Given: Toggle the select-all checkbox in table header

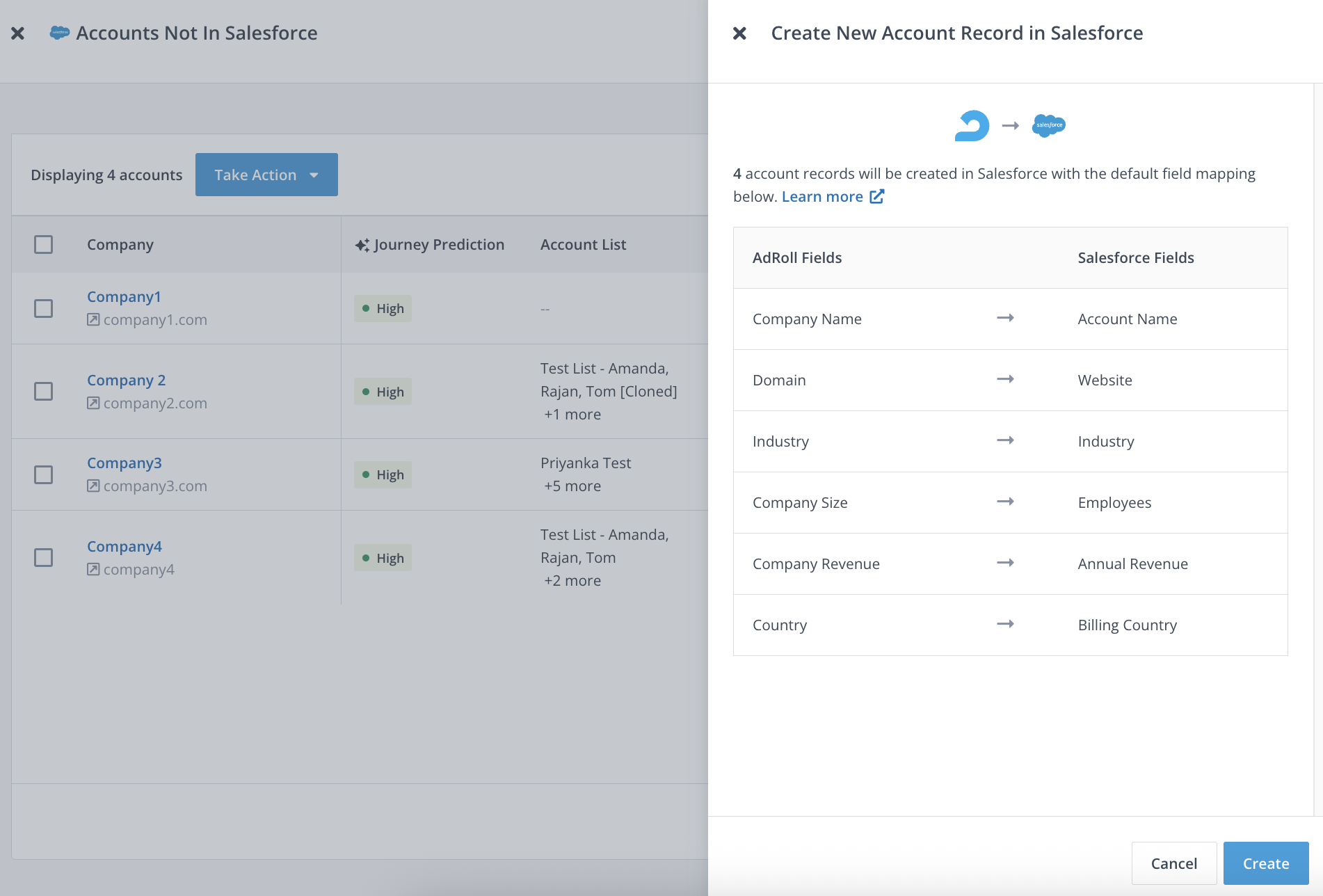Looking at the screenshot, I should coord(44,245).
